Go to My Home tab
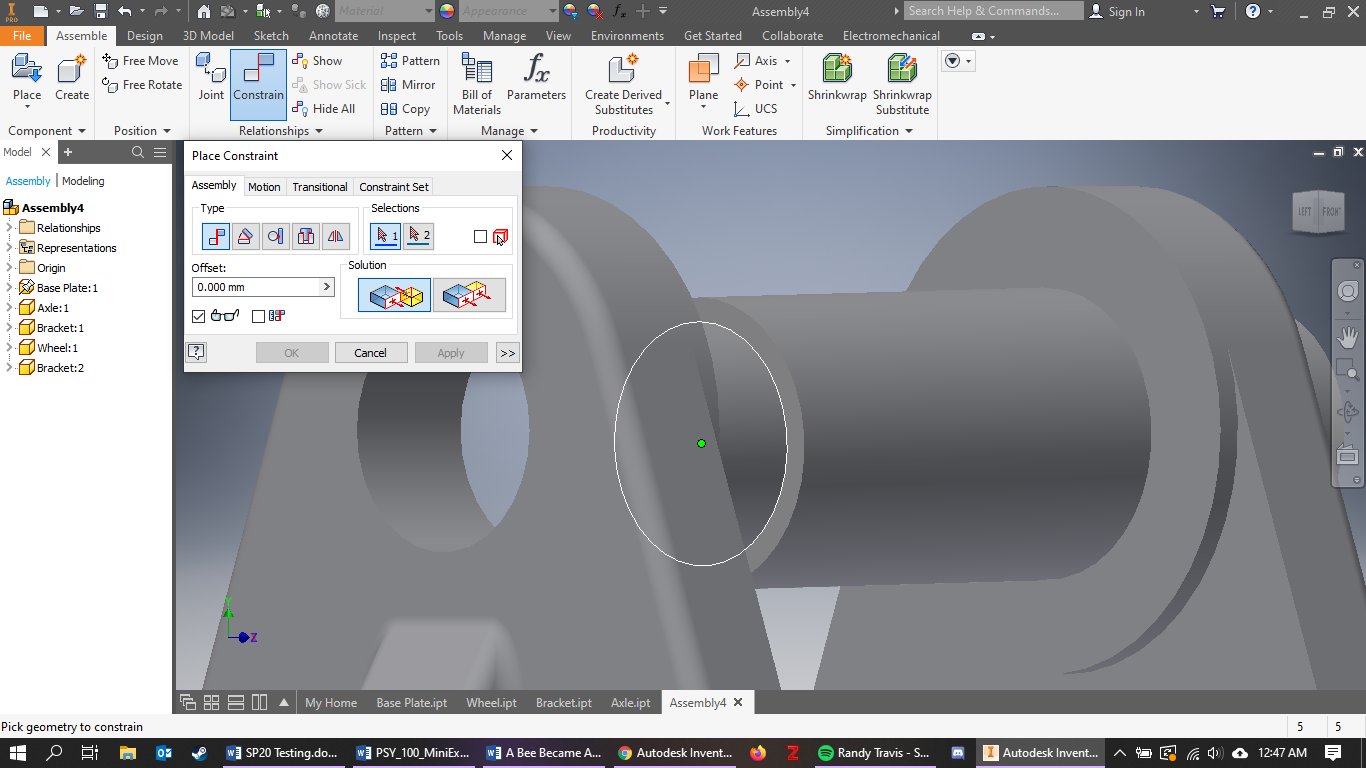 pyautogui.click(x=331, y=703)
